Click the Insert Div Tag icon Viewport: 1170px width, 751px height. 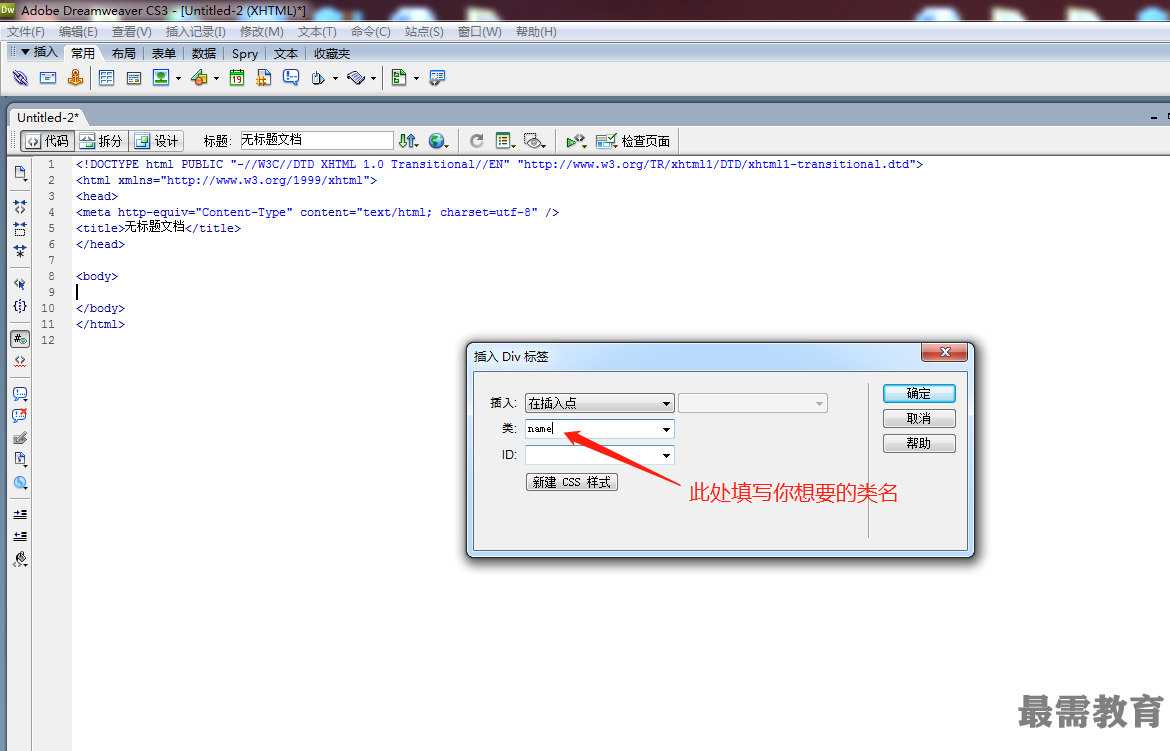[x=134, y=78]
